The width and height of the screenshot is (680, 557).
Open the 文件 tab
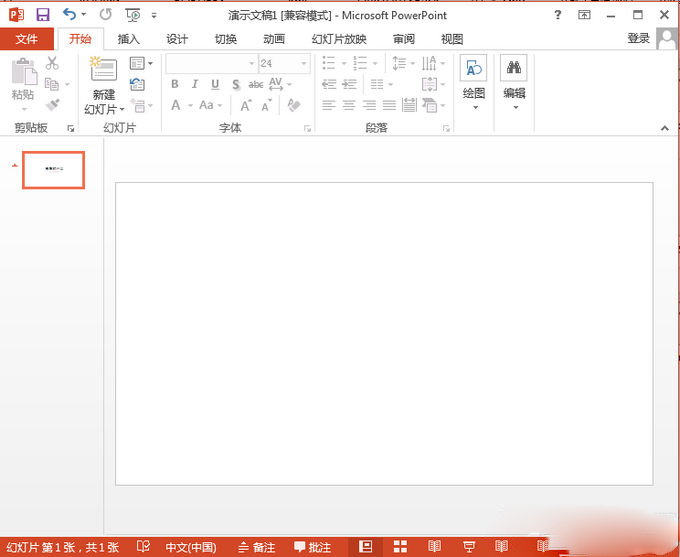[26, 39]
